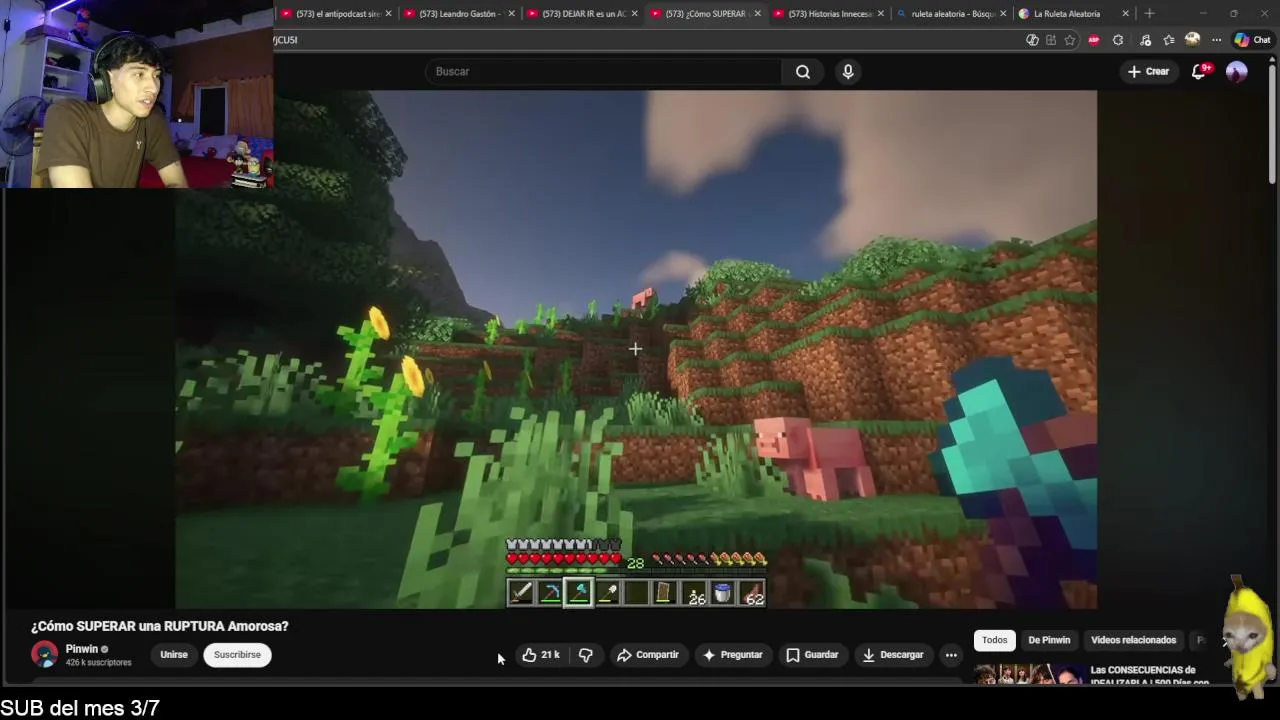Open YouTube notifications bell
This screenshot has width=1280, height=720.
click(1199, 72)
